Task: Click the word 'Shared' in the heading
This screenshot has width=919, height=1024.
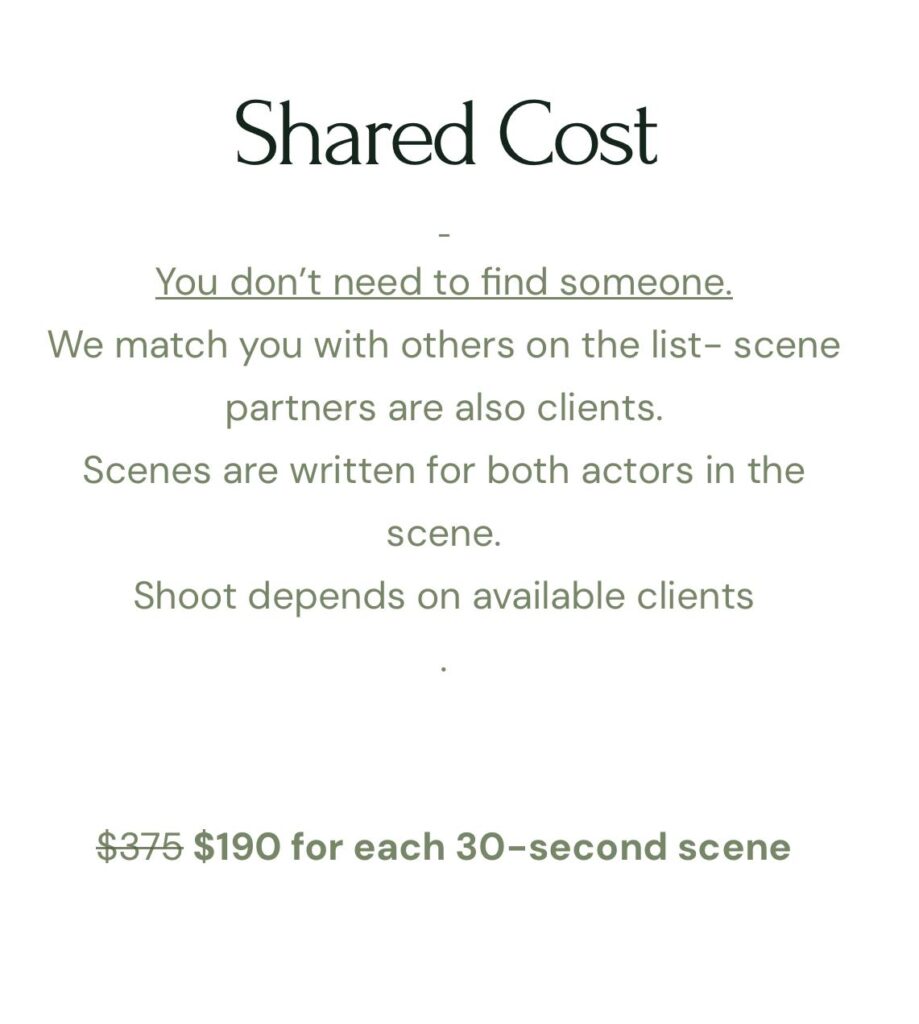Action: click(x=354, y=133)
